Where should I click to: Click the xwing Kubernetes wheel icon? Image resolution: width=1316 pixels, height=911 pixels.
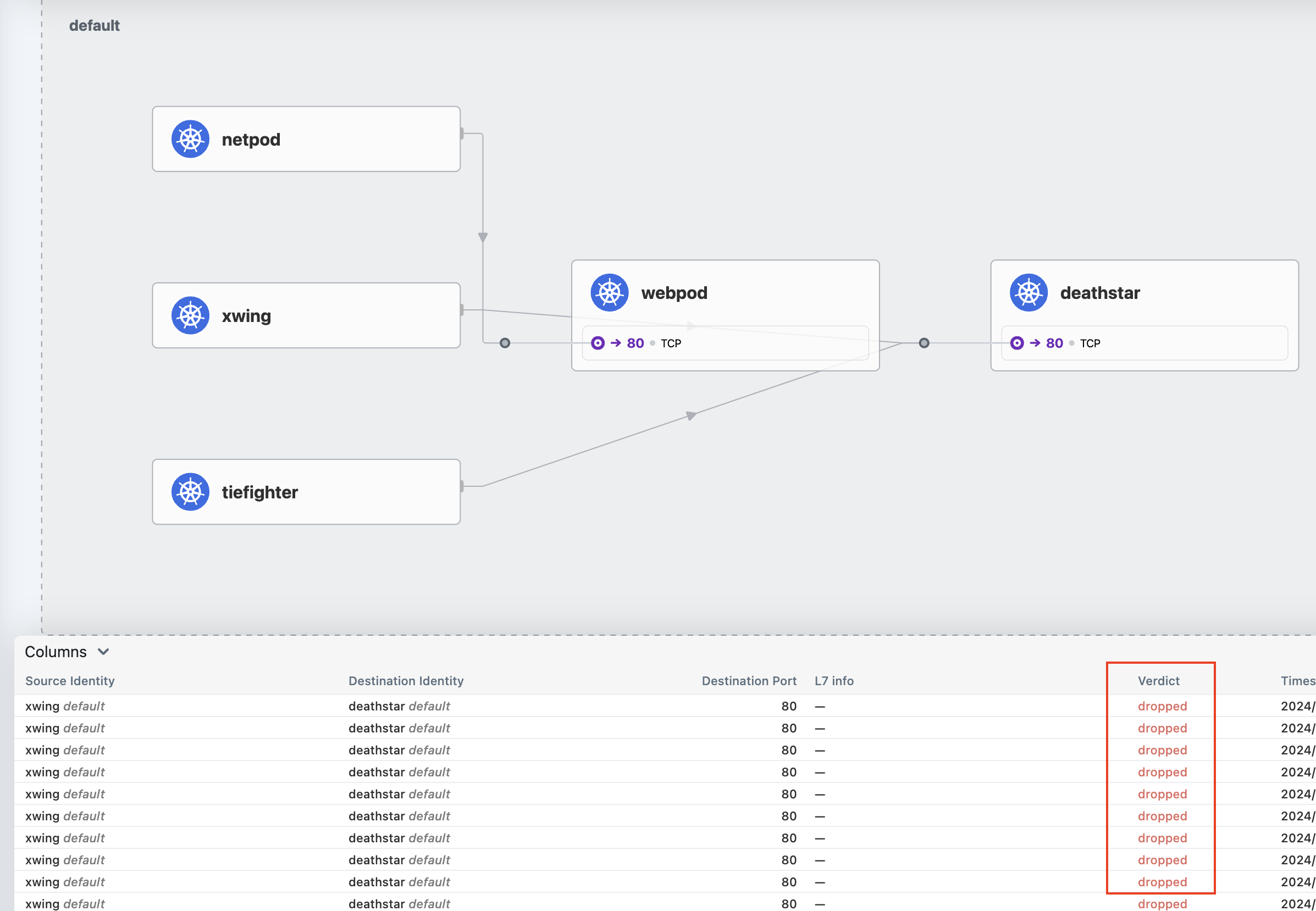click(190, 315)
